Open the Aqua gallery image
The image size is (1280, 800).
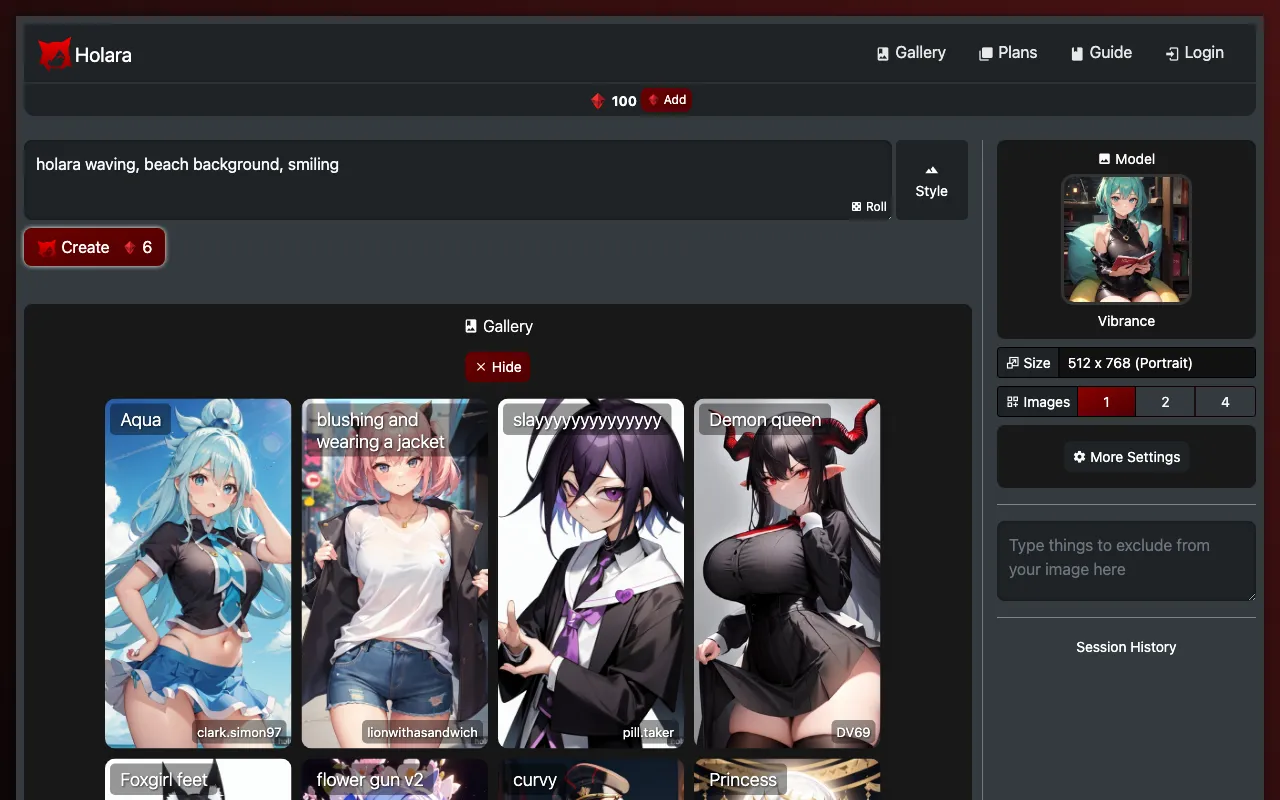point(198,573)
